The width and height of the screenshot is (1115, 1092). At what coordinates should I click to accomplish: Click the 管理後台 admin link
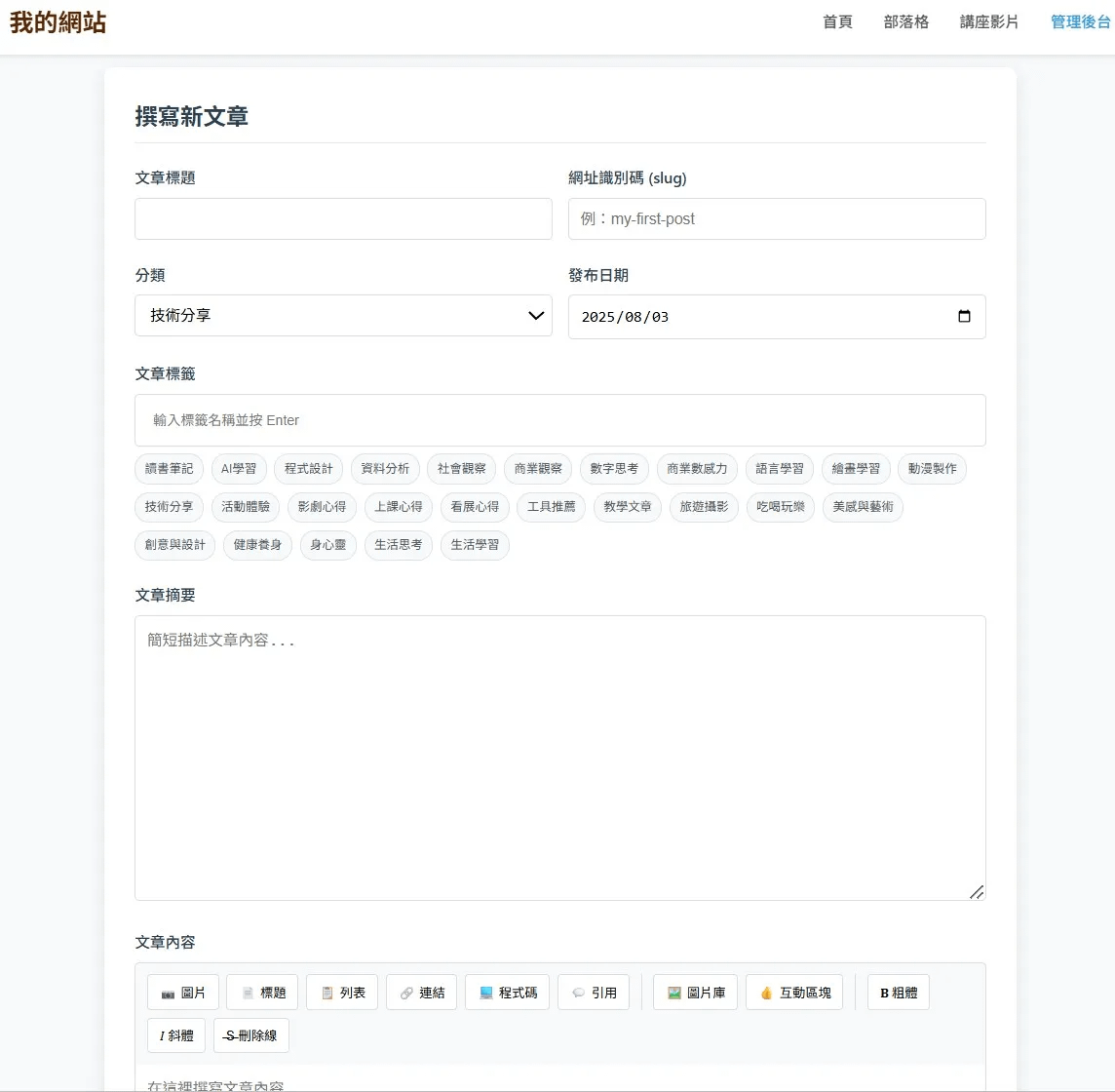(x=1080, y=21)
